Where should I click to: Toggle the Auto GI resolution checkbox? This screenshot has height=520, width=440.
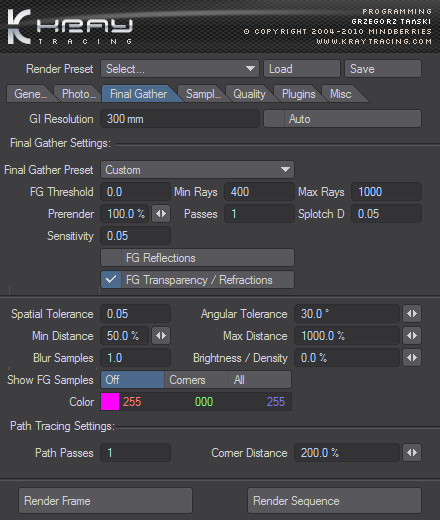coord(274,119)
